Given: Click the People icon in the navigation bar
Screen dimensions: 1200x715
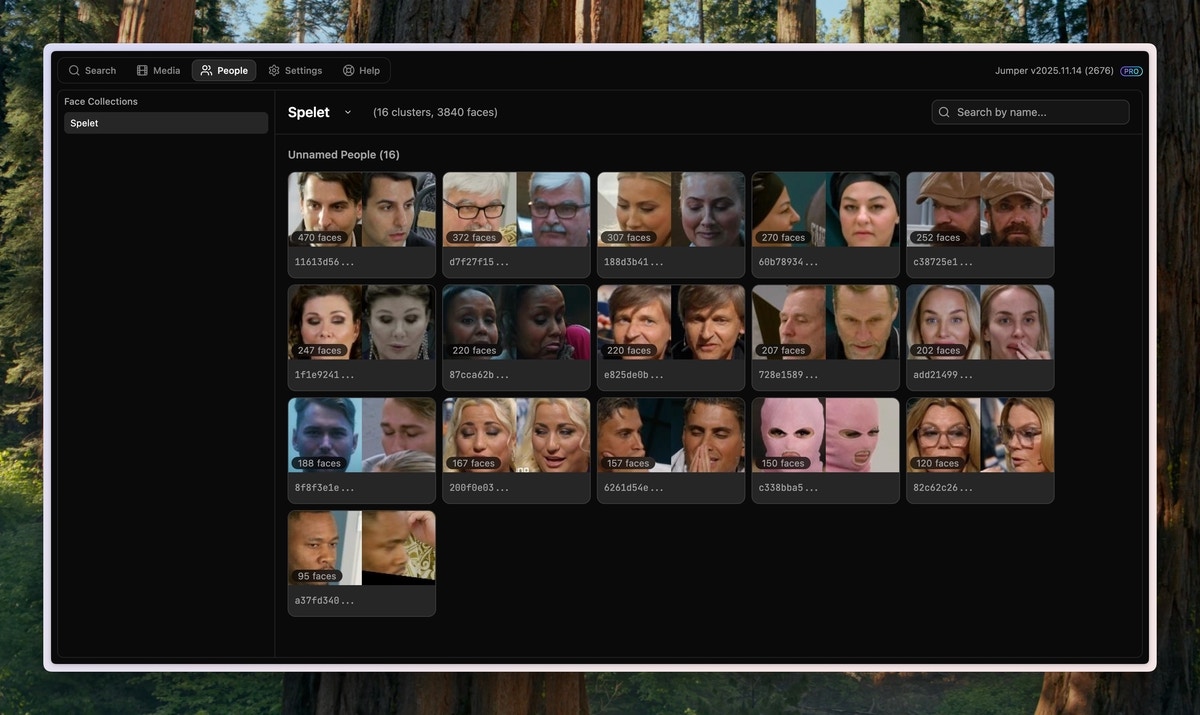Looking at the screenshot, I should (206, 69).
